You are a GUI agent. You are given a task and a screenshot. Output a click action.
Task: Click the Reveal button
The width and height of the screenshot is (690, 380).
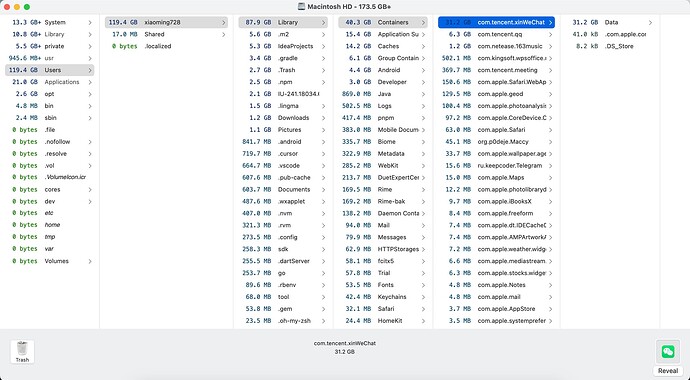668,371
